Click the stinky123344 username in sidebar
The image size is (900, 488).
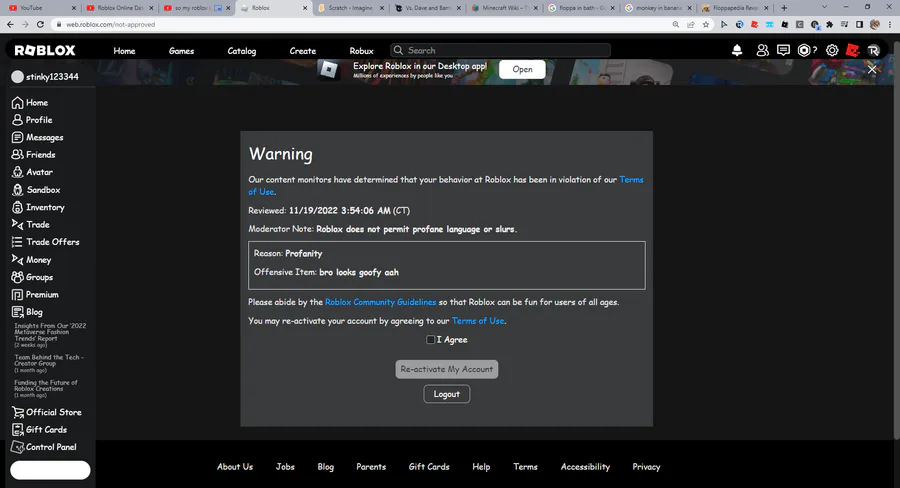[x=52, y=77]
